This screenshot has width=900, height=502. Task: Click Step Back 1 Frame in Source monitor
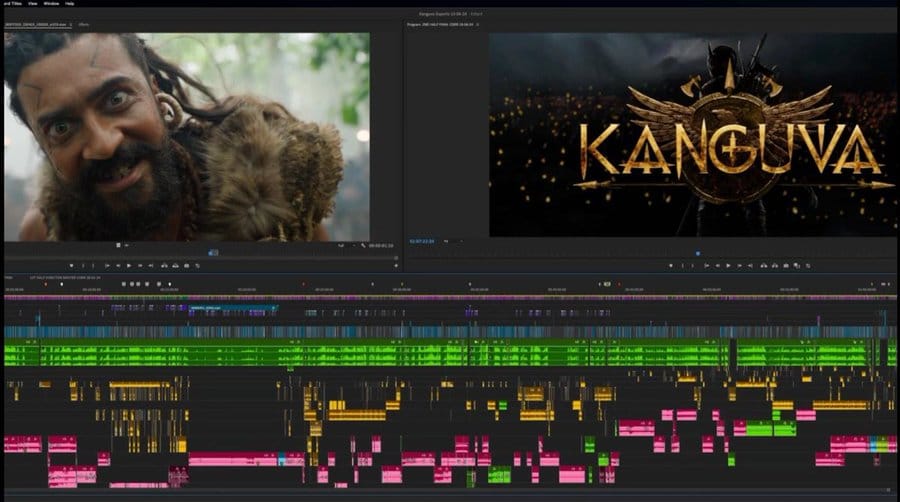tap(119, 265)
